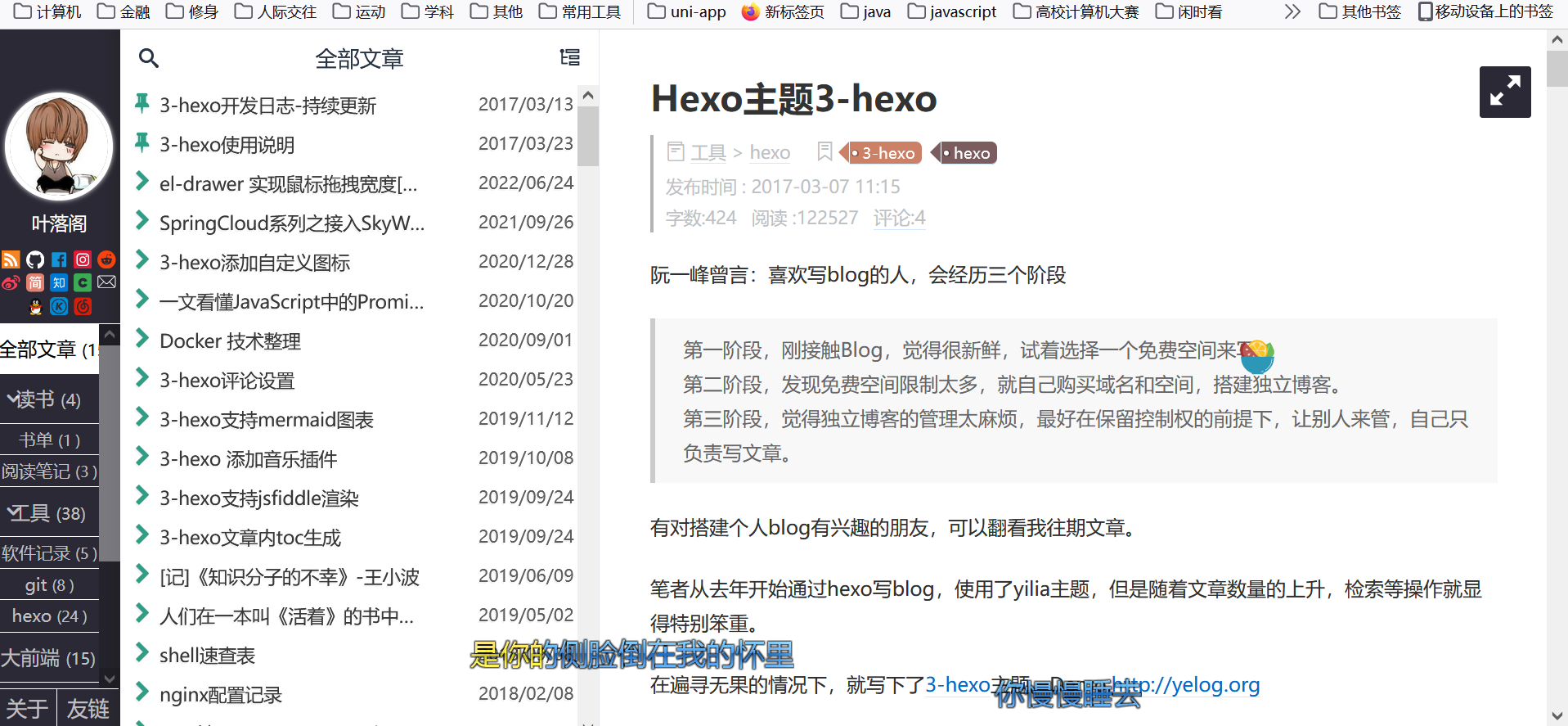The height and width of the screenshot is (726, 1568).
Task: Click category sidebar scroll-up arrow
Action: click(110, 335)
